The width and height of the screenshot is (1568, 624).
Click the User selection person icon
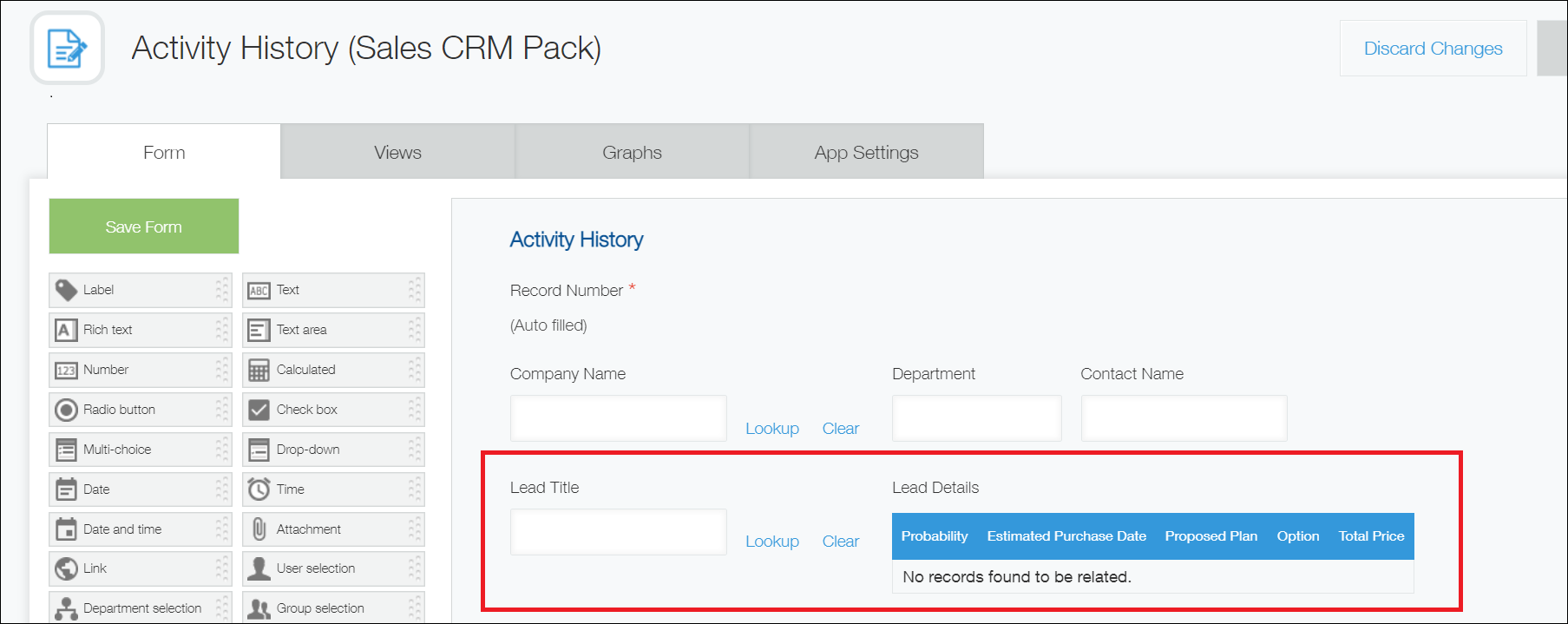[x=259, y=569]
